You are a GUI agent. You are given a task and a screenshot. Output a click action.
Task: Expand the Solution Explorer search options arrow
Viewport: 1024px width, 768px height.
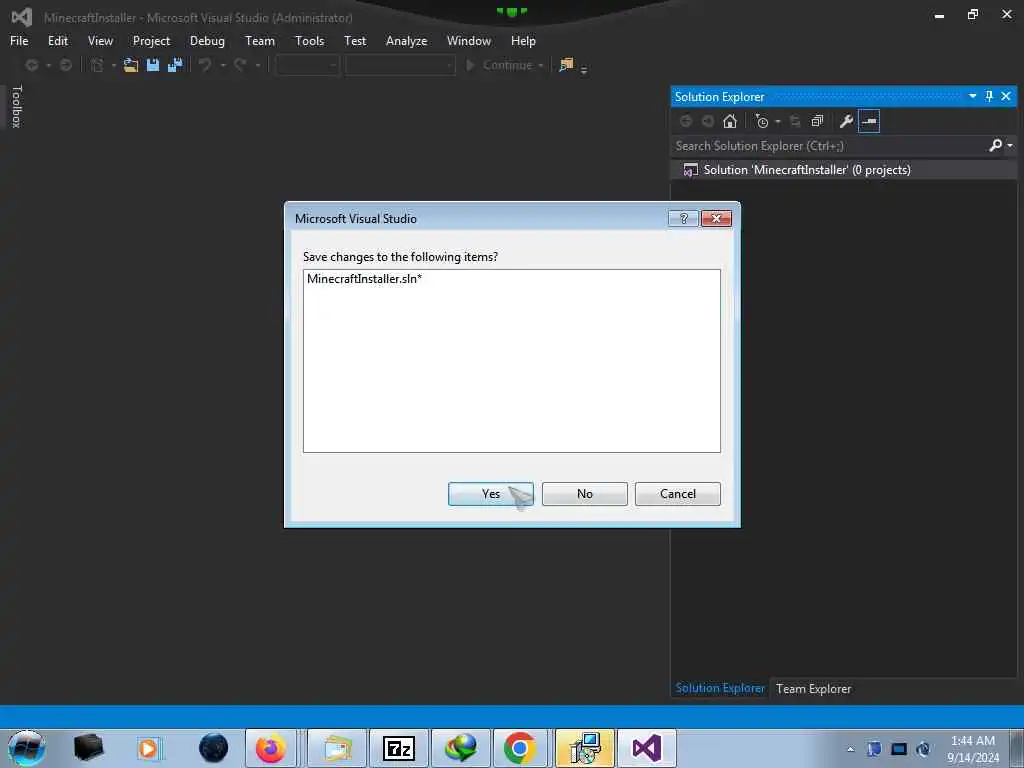click(x=1010, y=145)
